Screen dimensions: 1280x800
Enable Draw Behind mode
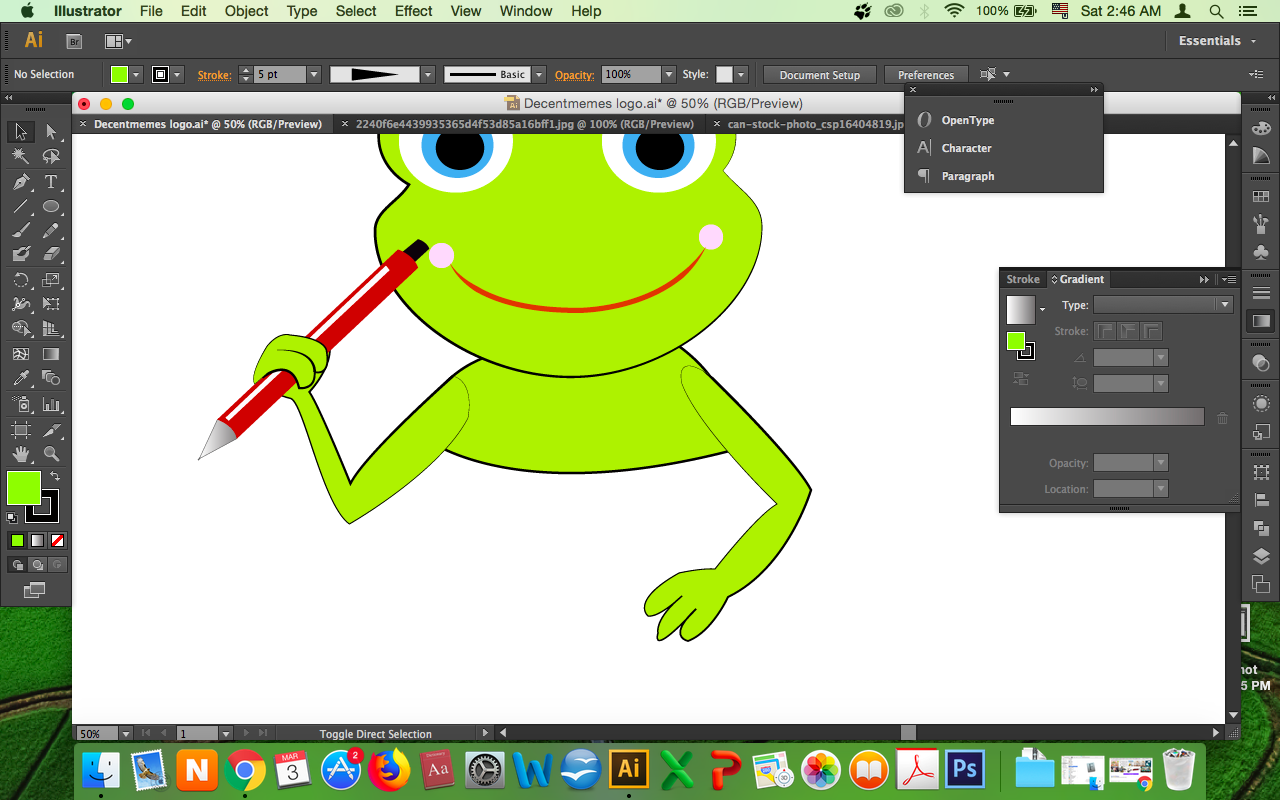click(37, 565)
